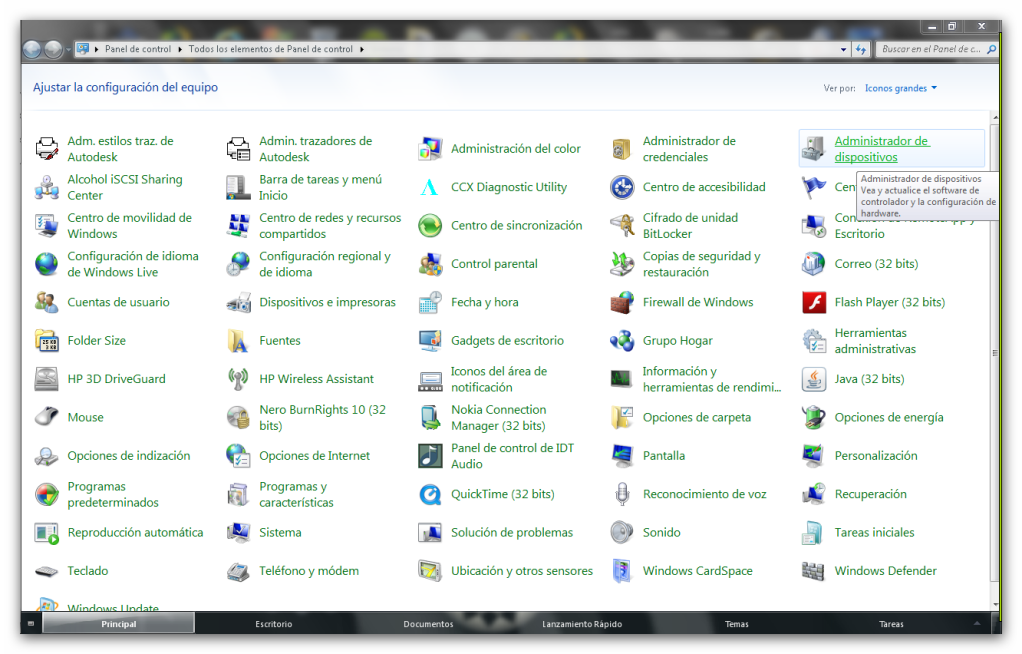This screenshot has height=654, width=1022.
Task: Click the HP Wireless Assistant icon
Action: tap(239, 379)
